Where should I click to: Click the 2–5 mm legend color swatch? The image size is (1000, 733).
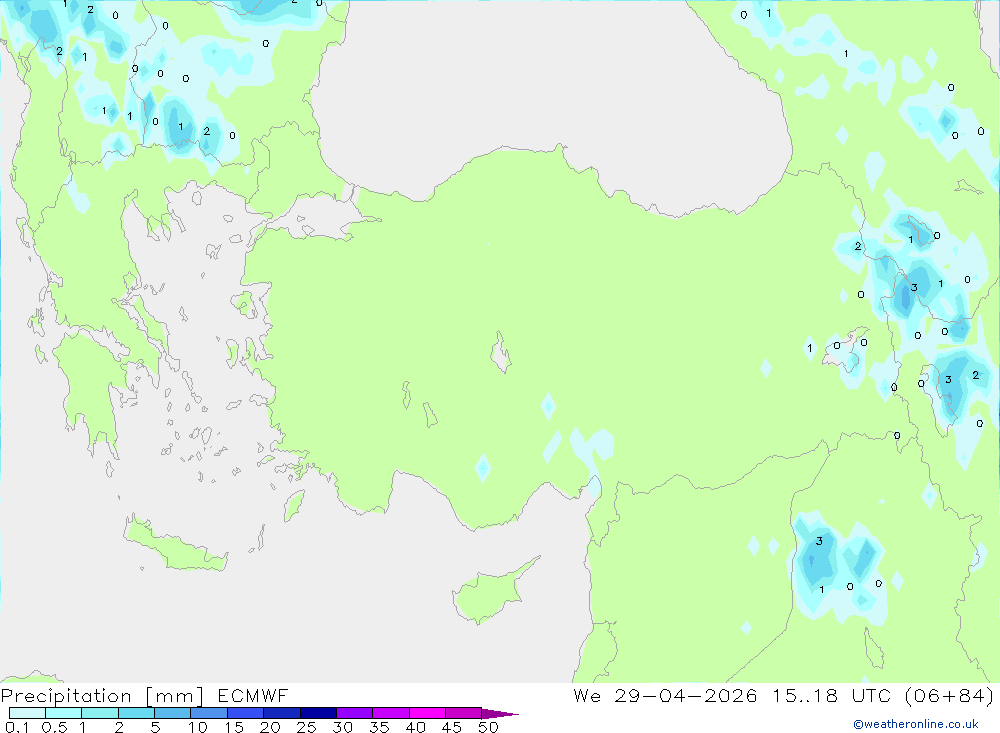[x=136, y=713]
